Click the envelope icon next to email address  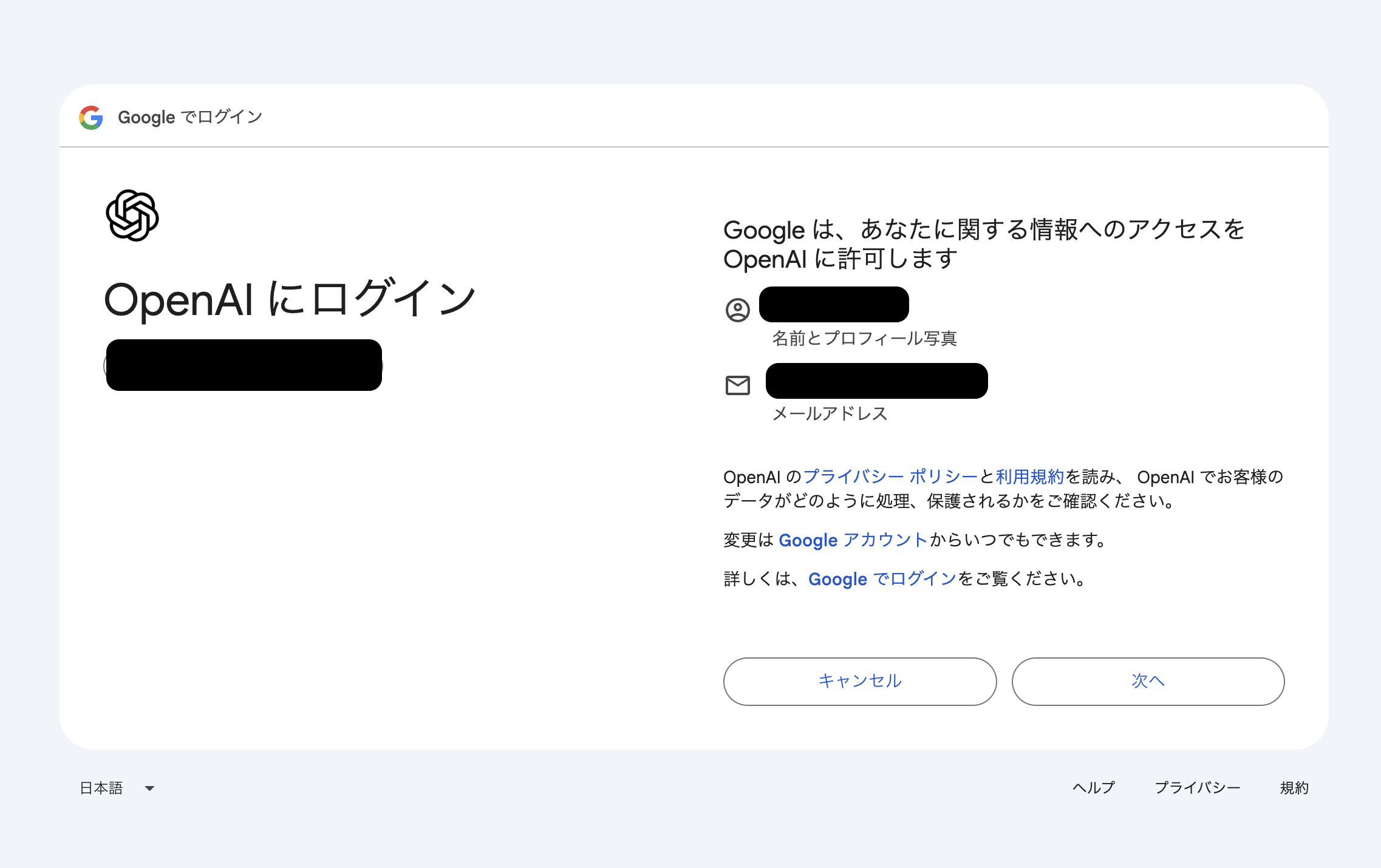click(x=737, y=385)
